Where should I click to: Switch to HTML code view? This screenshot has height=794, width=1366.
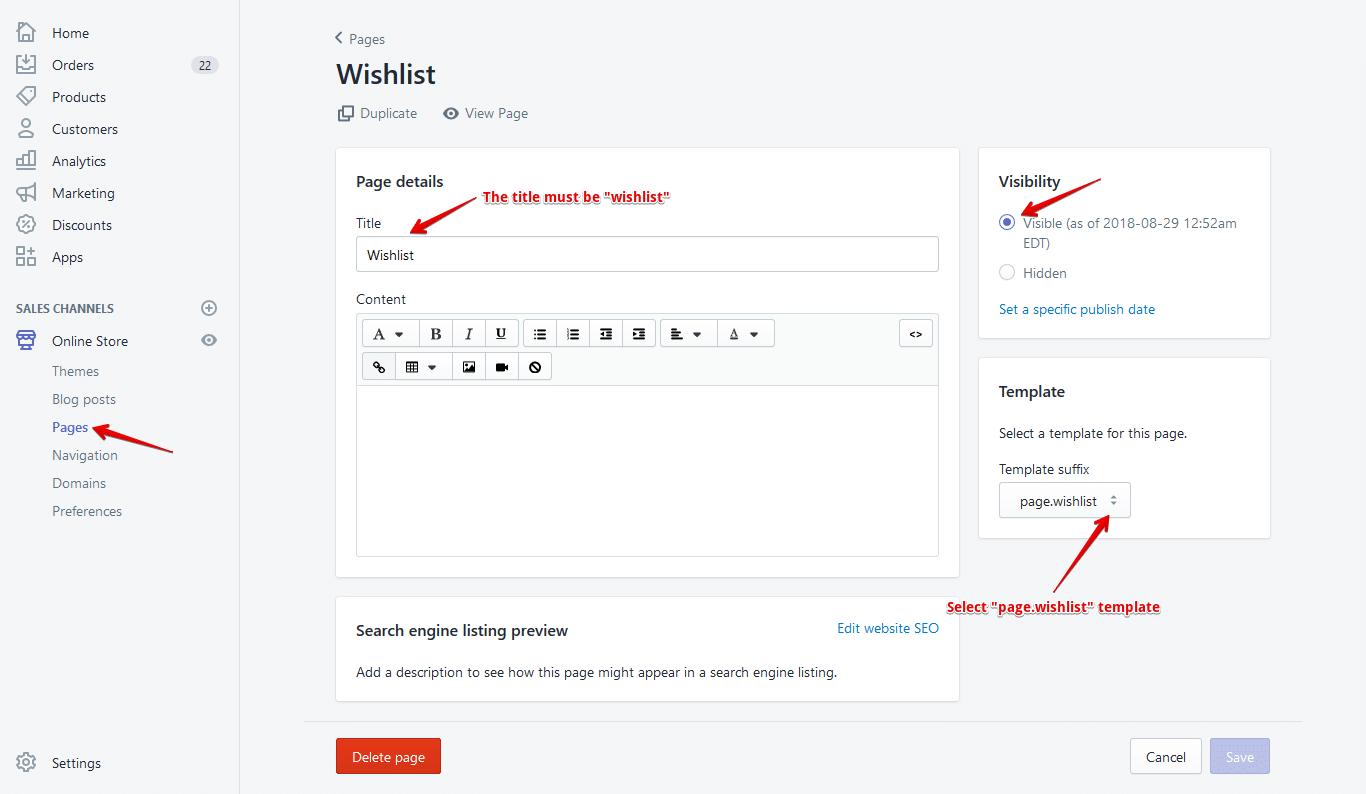point(915,332)
